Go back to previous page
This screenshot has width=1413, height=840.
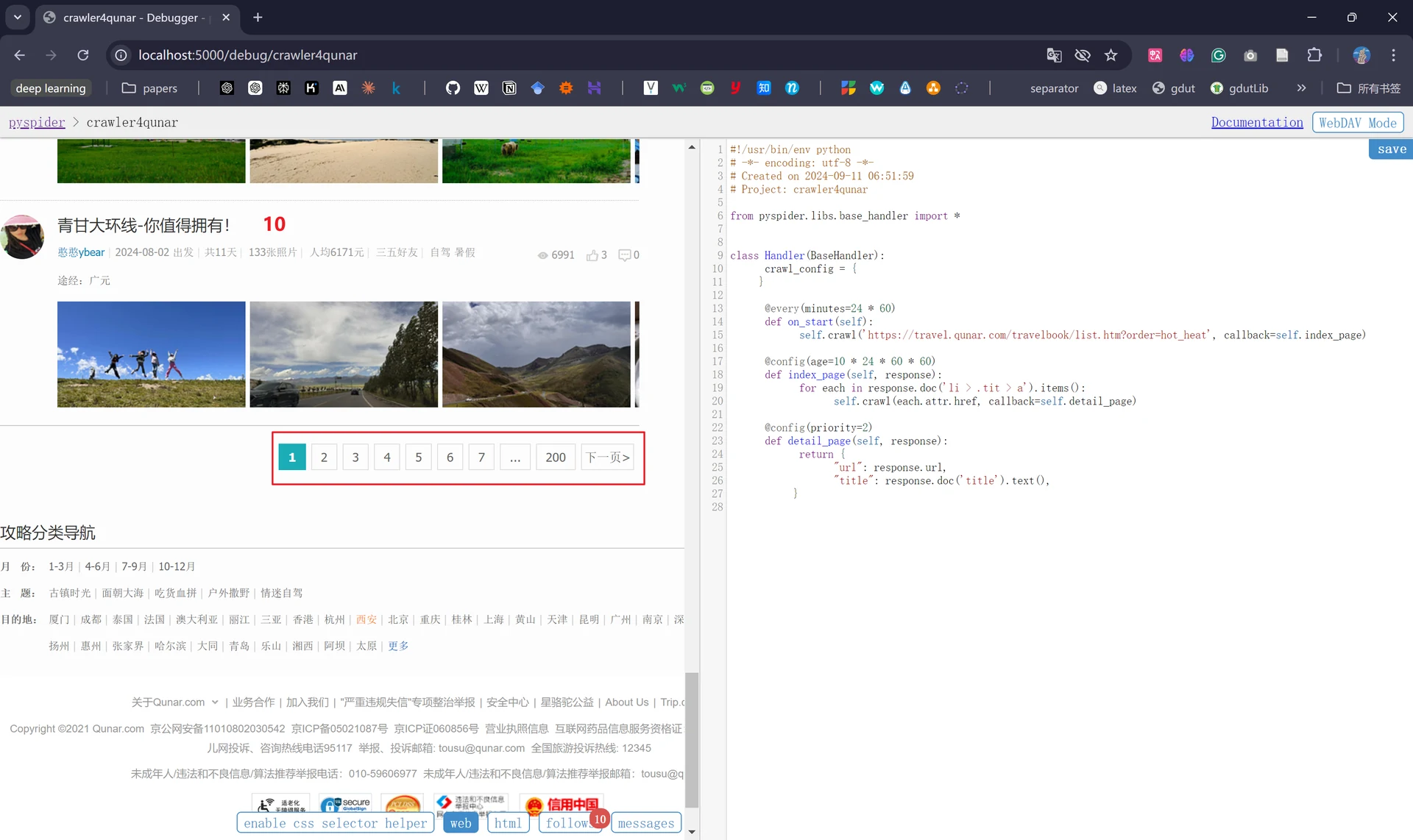(x=20, y=55)
